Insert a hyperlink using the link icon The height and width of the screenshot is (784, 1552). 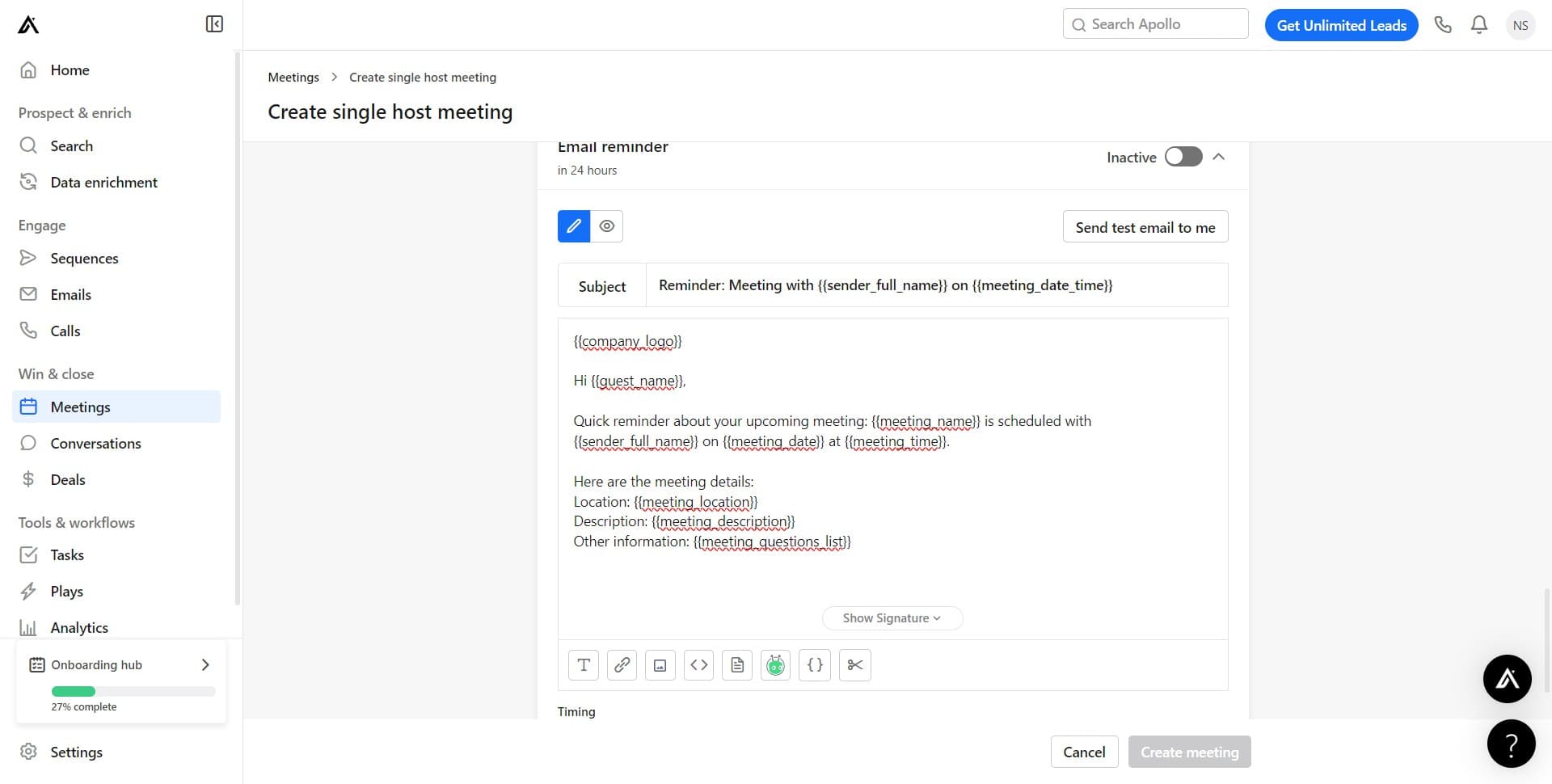[622, 664]
